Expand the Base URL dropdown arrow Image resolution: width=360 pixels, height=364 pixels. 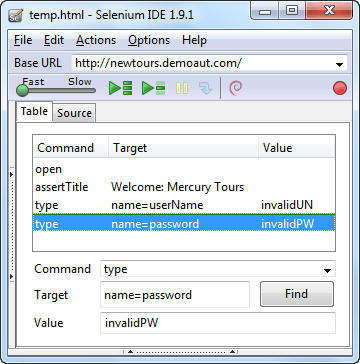pyautogui.click(x=339, y=65)
